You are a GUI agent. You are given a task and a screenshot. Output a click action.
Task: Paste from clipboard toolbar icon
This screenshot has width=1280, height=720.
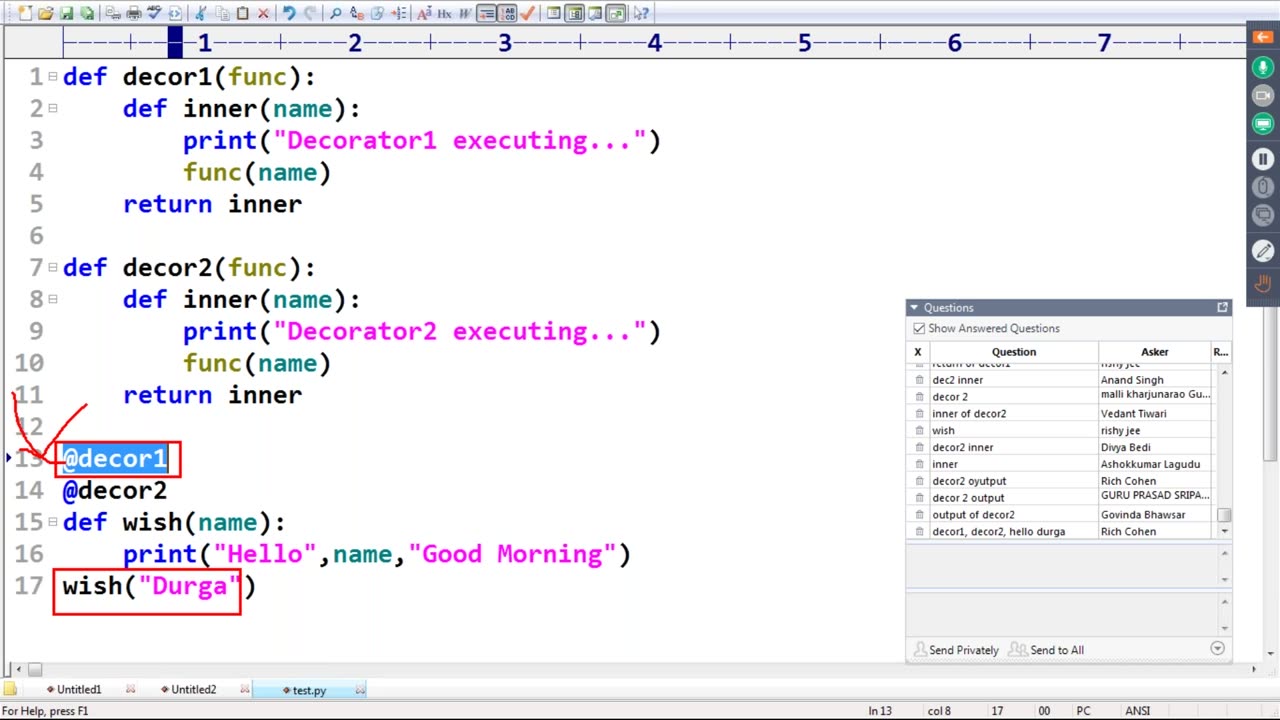coord(242,13)
